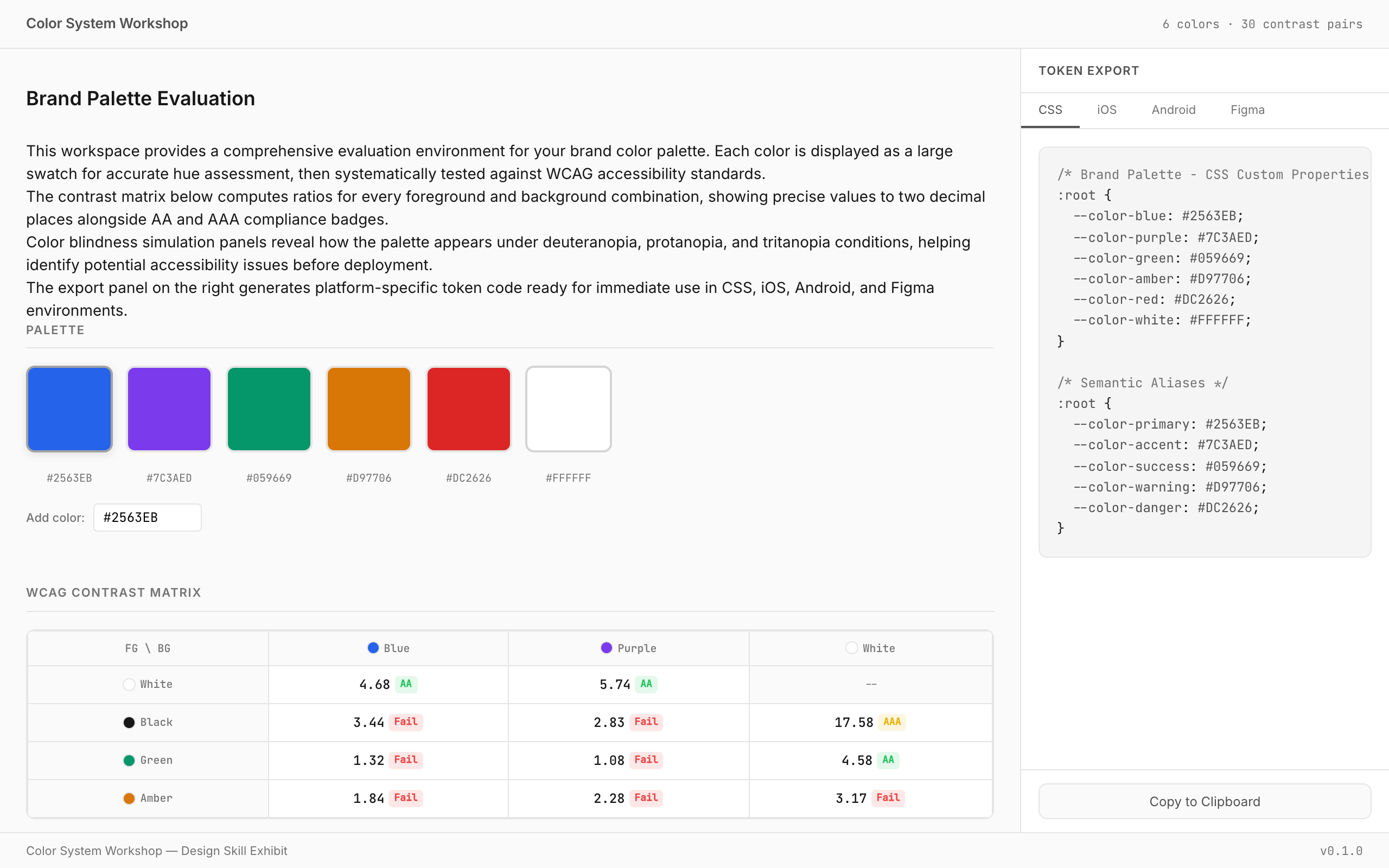The height and width of the screenshot is (868, 1389).
Task: Click the Green row color dot
Action: (129, 760)
